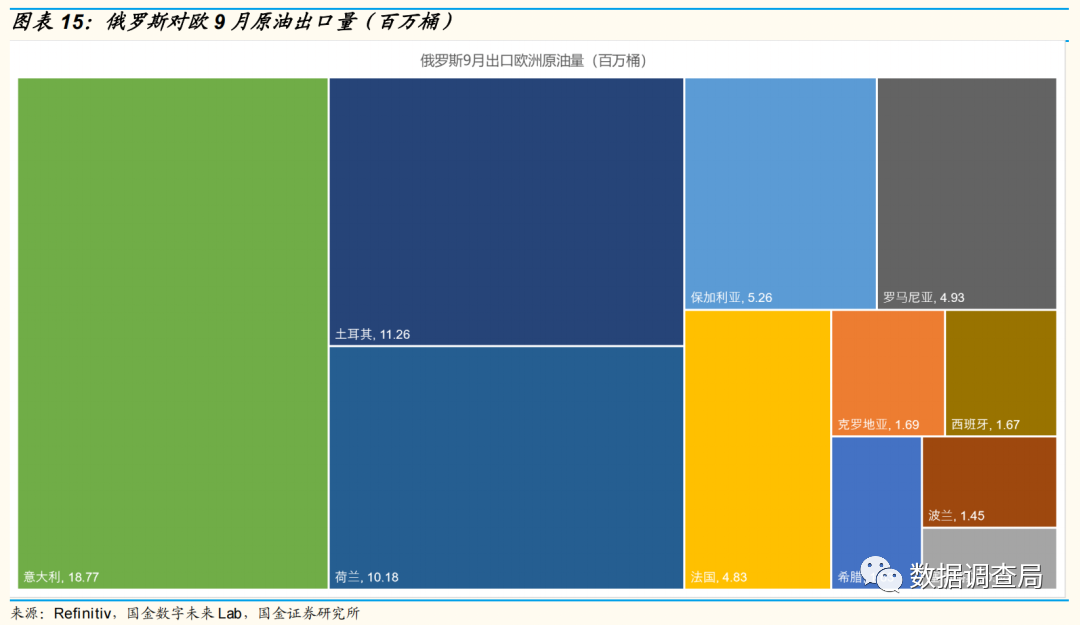Click 国金数字未来Lab in source line
Image resolution: width=1080 pixels, height=625 pixels.
click(x=187, y=613)
